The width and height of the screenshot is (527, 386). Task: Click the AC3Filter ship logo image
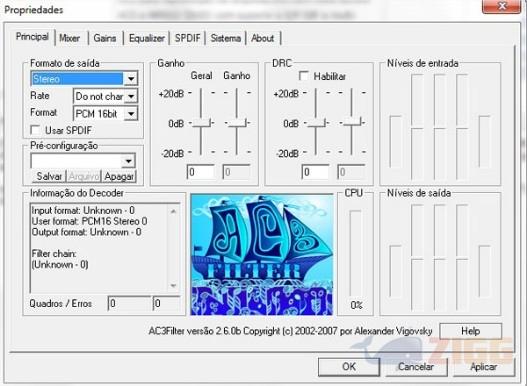click(x=261, y=255)
